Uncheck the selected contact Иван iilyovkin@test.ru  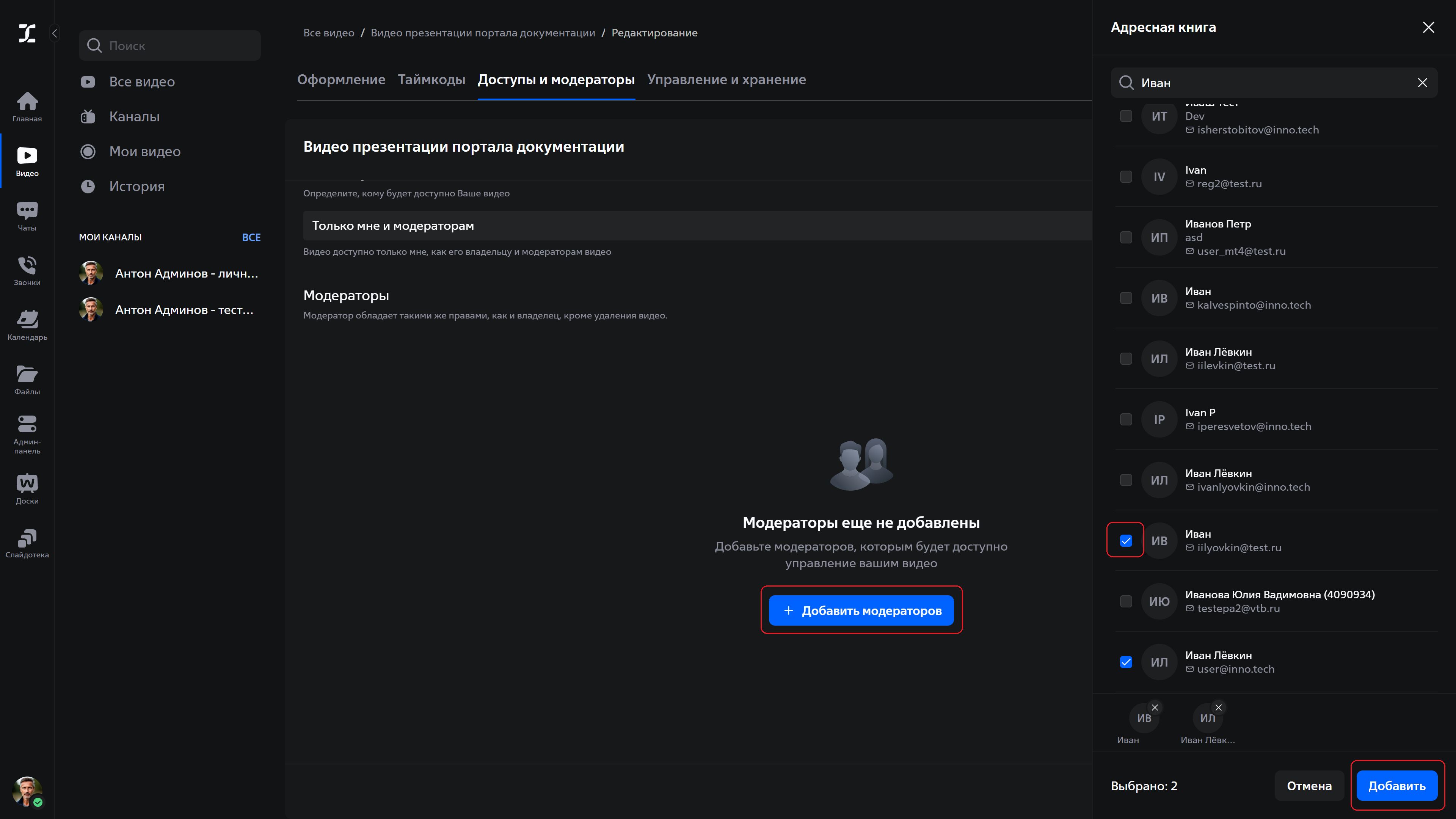click(1126, 540)
